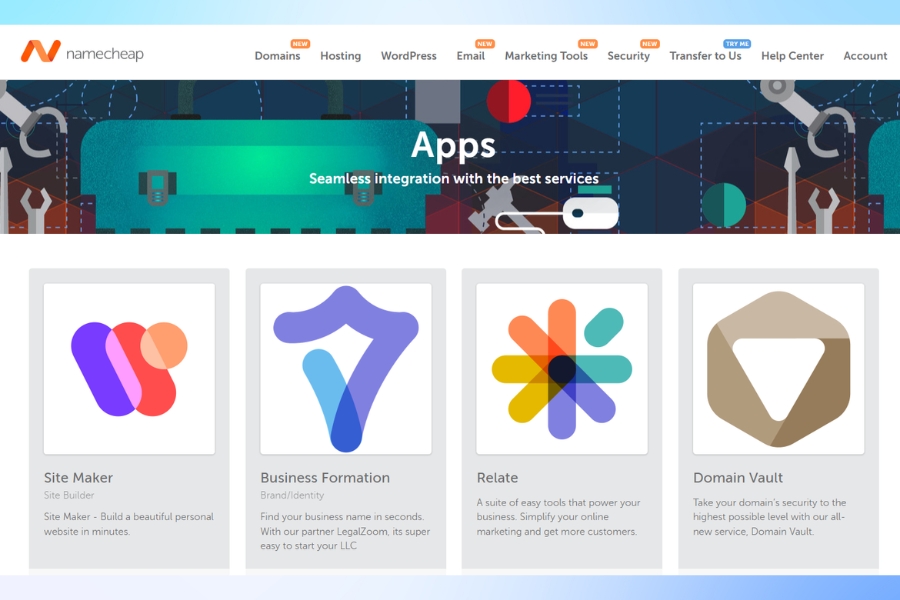This screenshot has width=900, height=600.
Task: Open the Business Formation app icon
Action: pyautogui.click(x=346, y=369)
